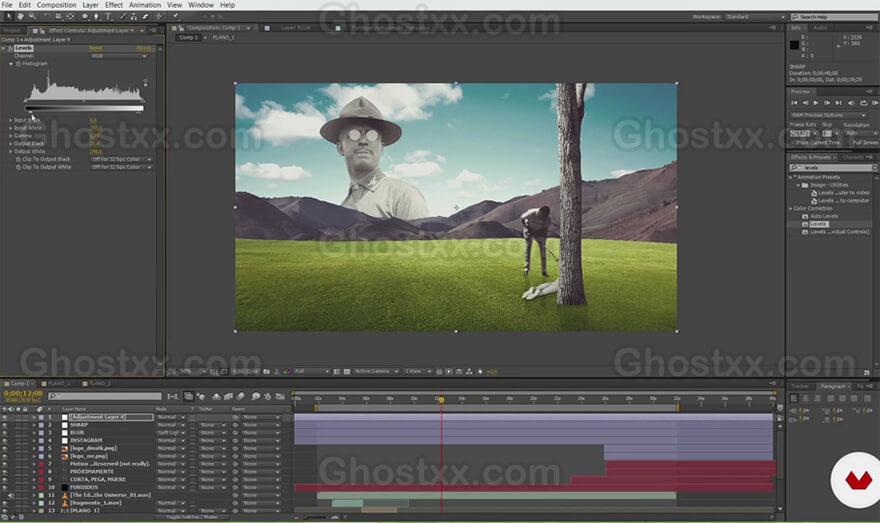
Task: Click the Frame Blending icon in timeline
Action: pos(228,396)
